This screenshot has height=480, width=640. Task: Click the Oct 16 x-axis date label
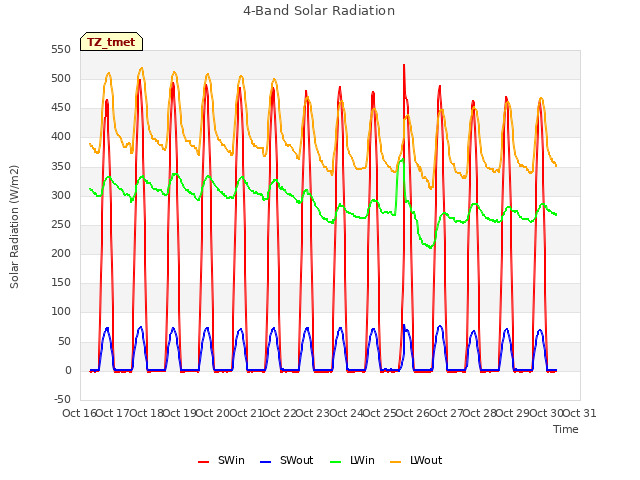click(x=79, y=413)
